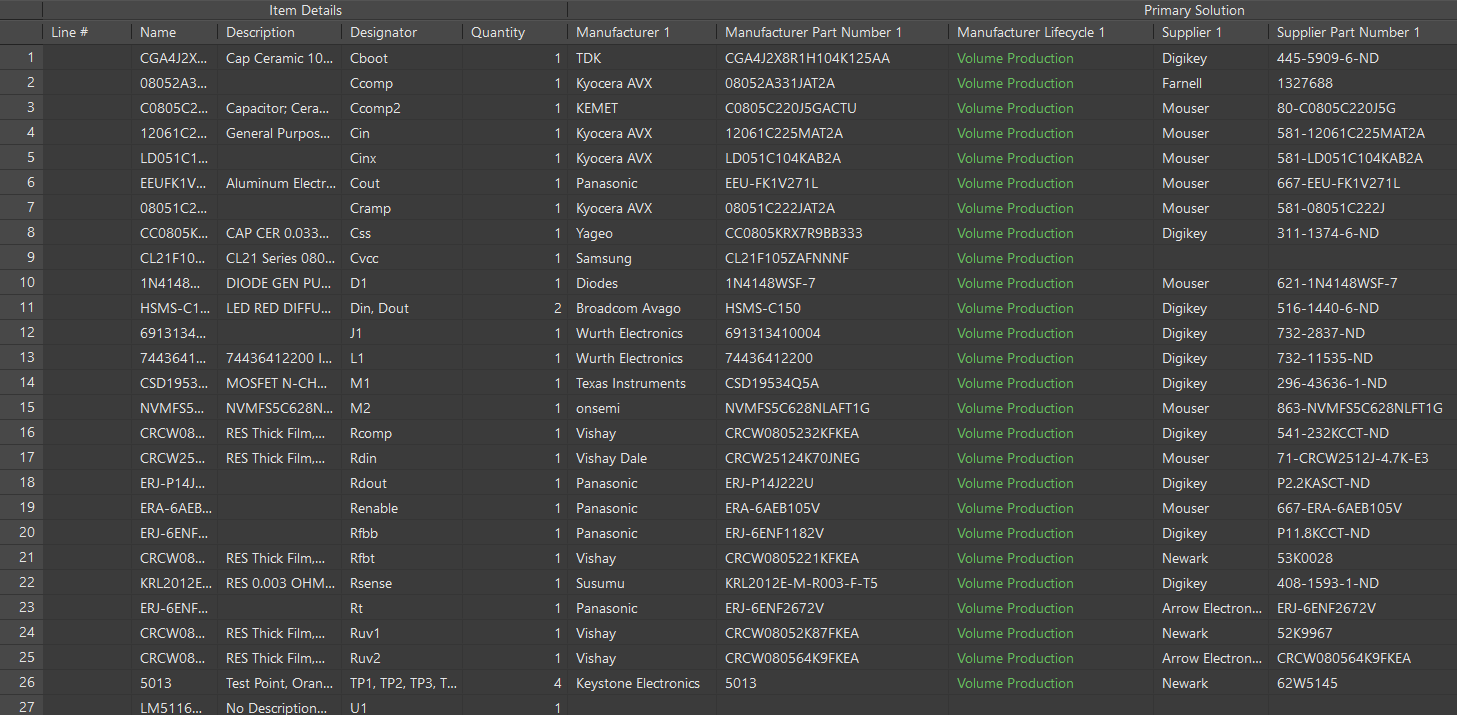
Task: Click the Renable designator cell
Action: tap(402, 508)
